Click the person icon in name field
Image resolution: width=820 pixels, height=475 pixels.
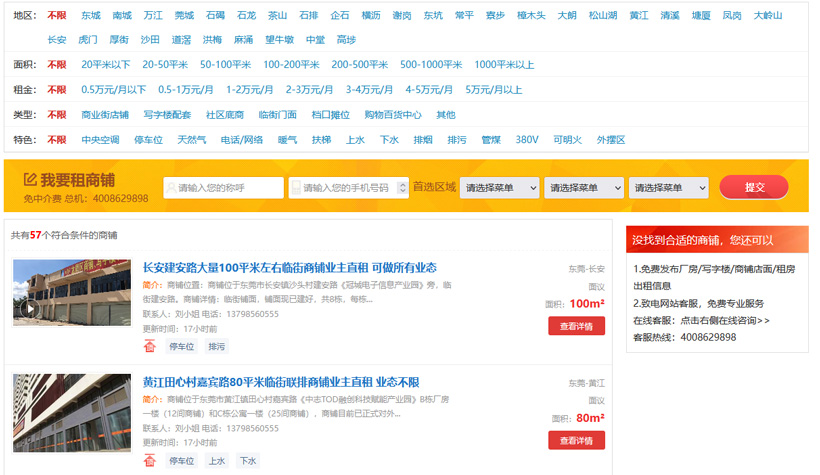[x=172, y=188]
